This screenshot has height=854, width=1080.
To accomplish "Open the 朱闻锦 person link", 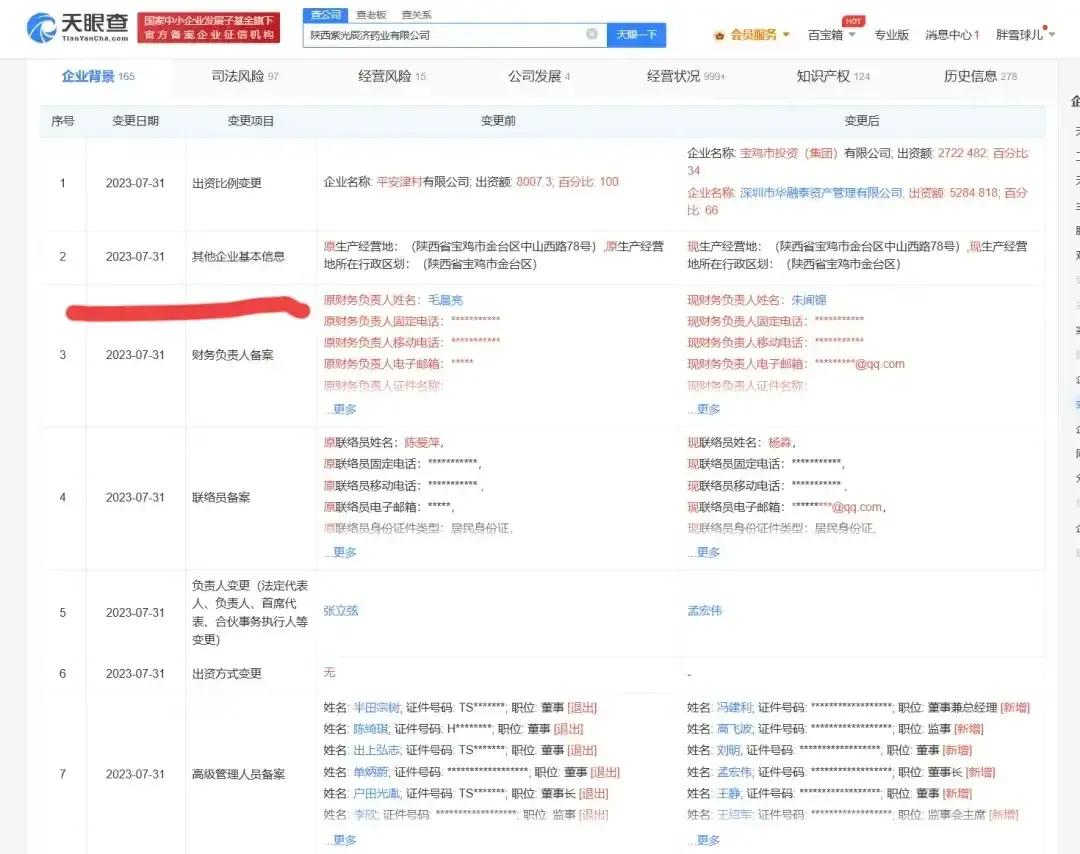I will (x=809, y=300).
